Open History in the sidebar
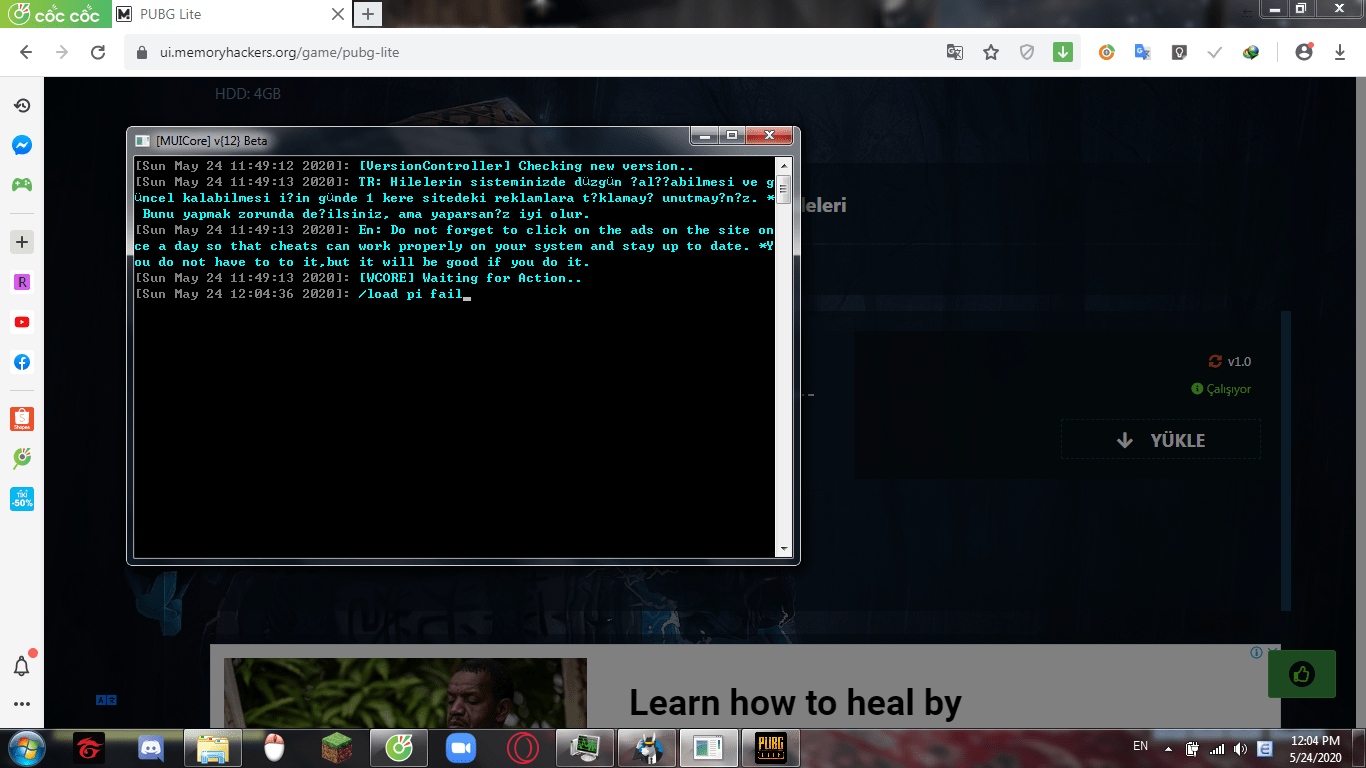The image size is (1366, 768). 22,105
